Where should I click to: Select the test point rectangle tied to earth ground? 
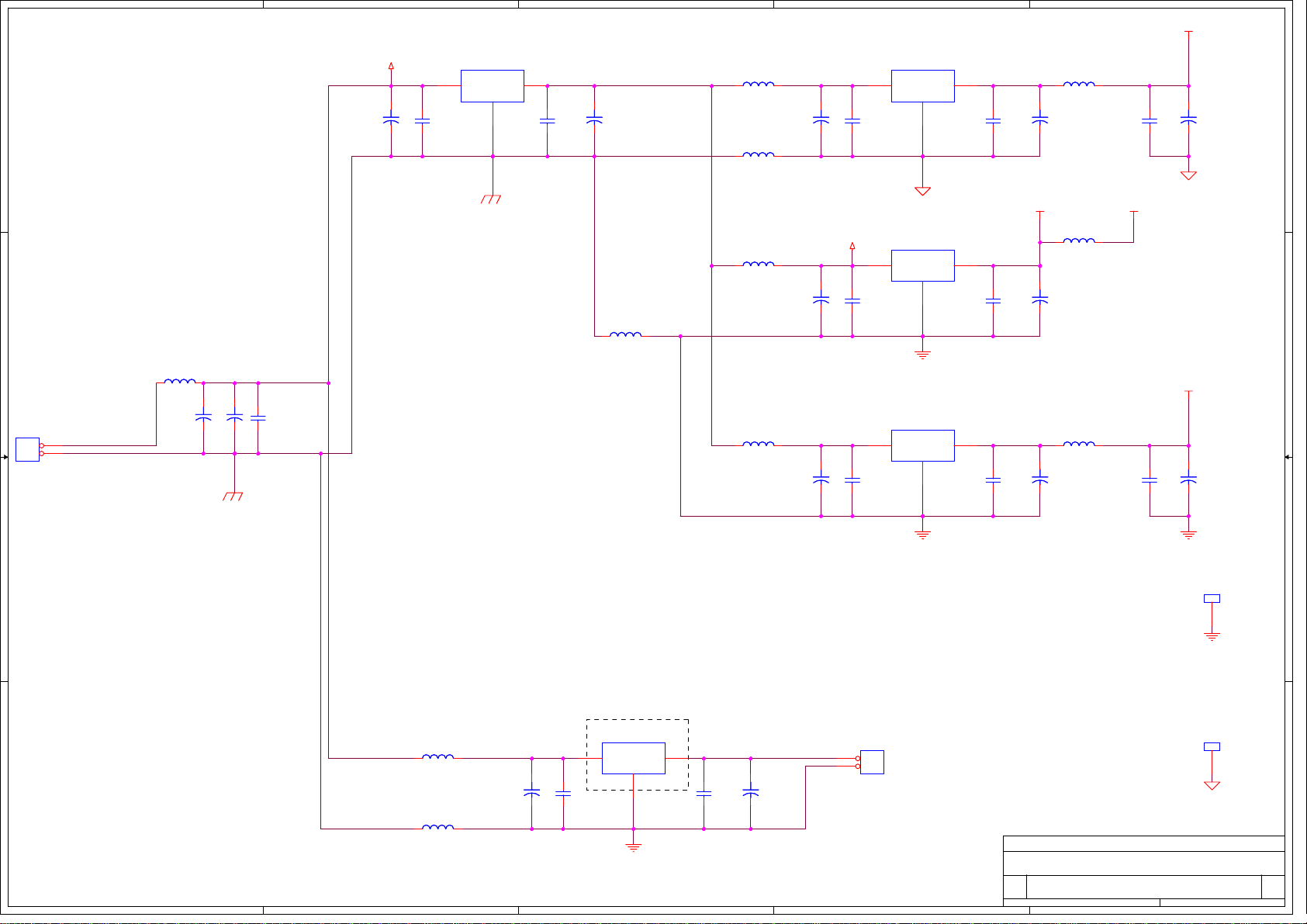[1212, 598]
